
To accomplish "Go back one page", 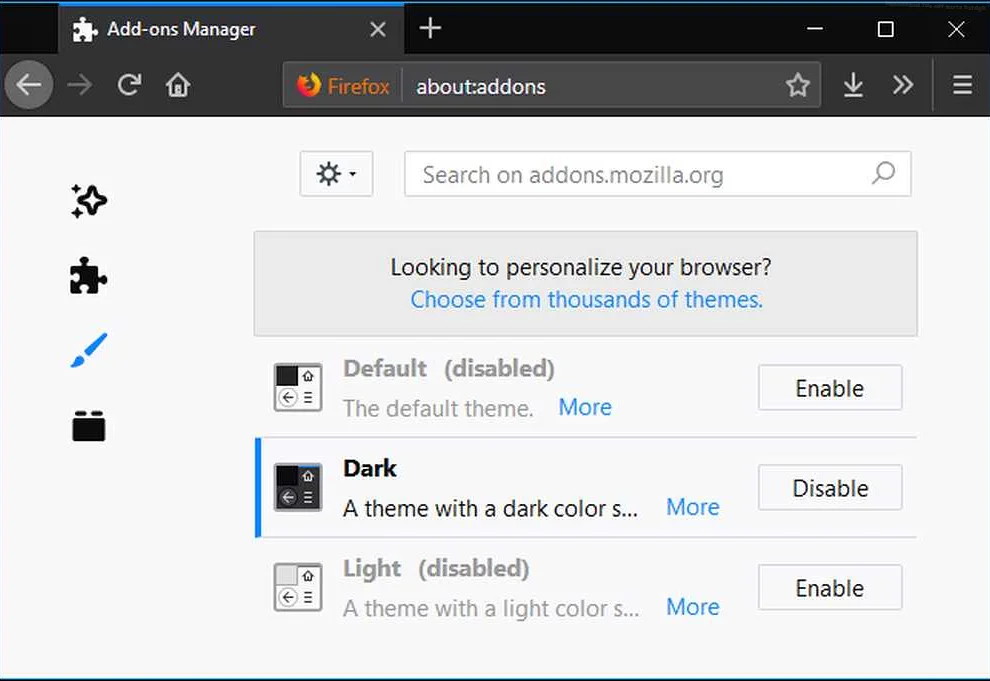I will coord(29,86).
